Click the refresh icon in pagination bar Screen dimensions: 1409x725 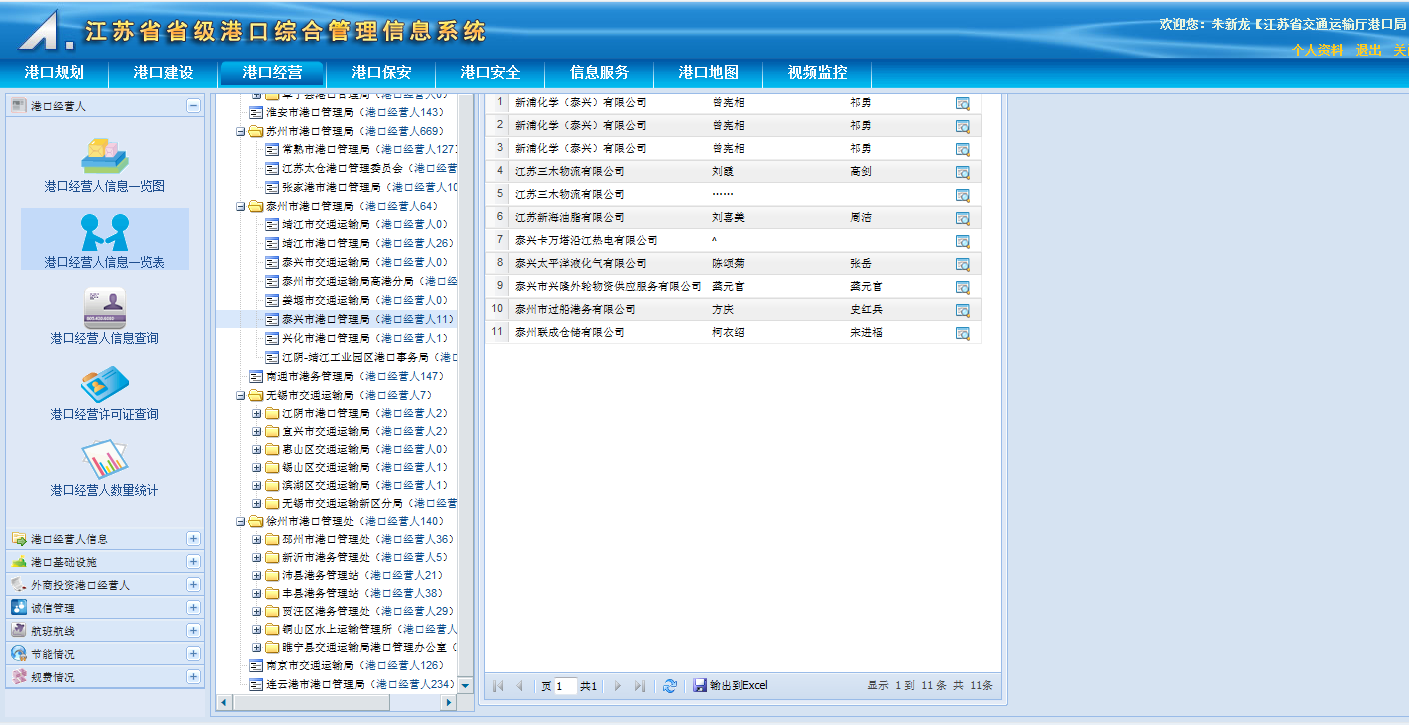point(670,686)
